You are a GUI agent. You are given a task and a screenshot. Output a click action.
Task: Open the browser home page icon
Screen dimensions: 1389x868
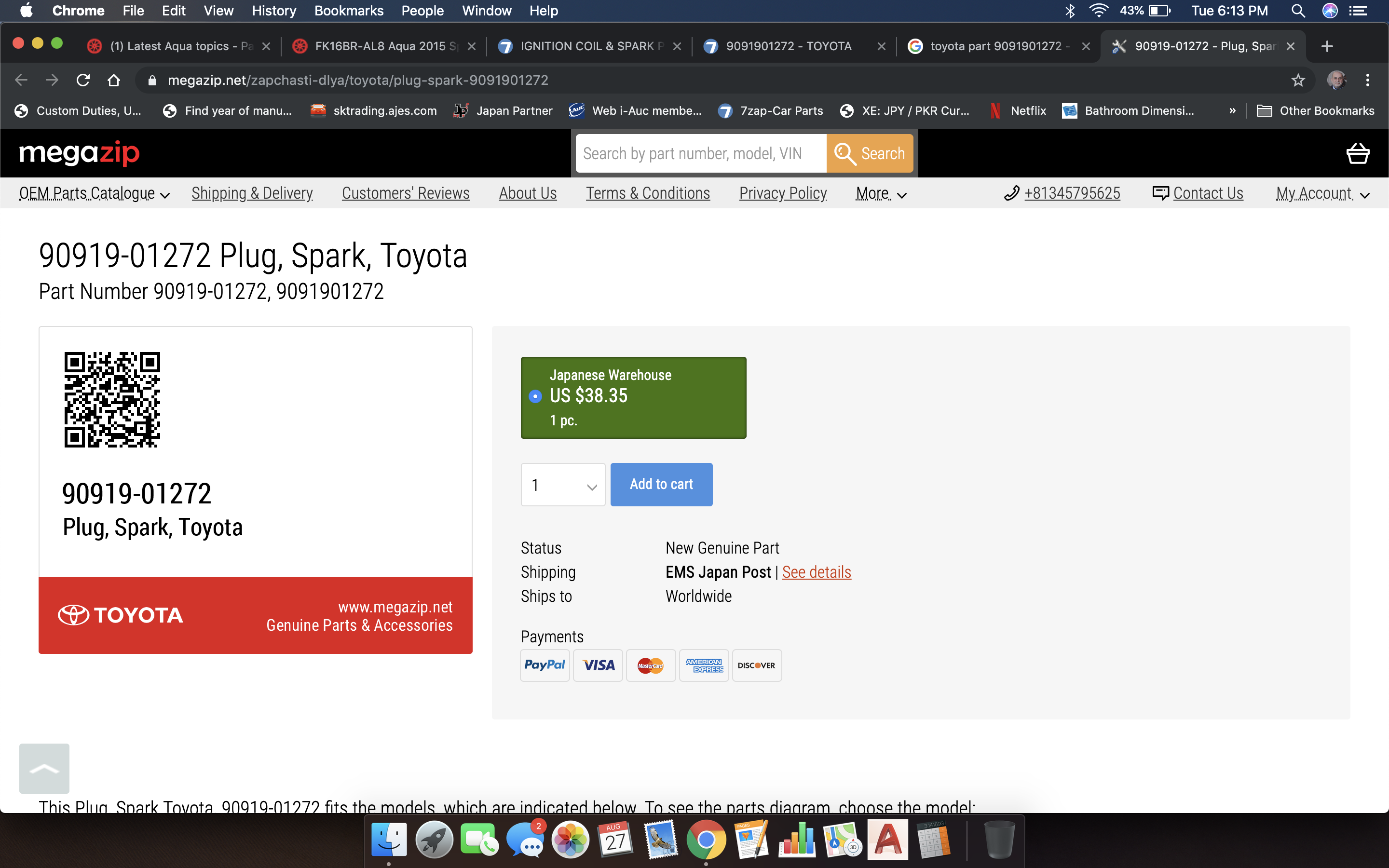tap(114, 80)
